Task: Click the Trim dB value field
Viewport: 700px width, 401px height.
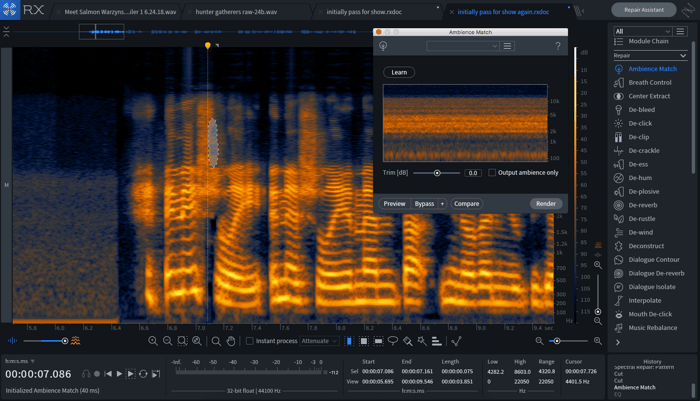Action: pos(473,173)
